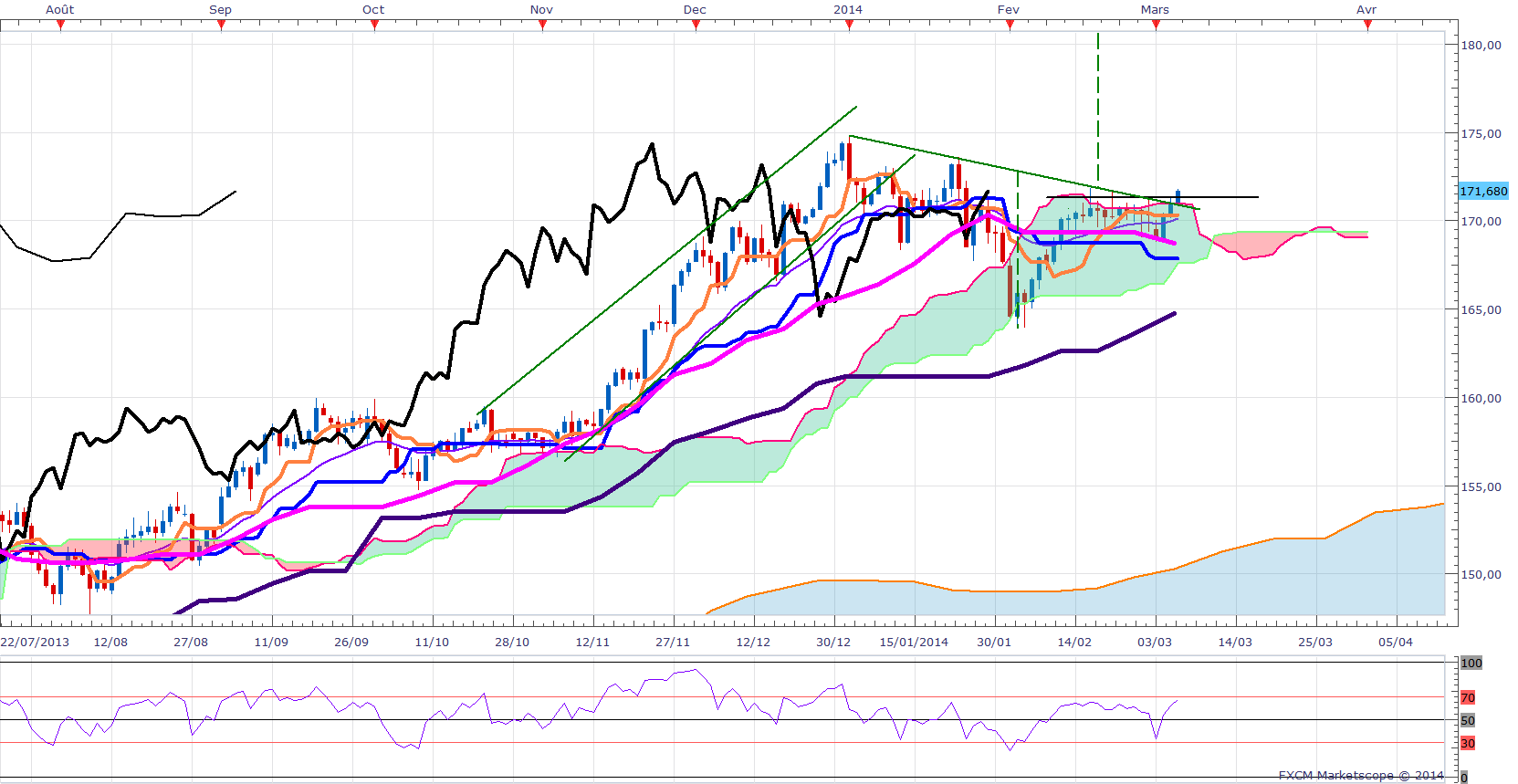This screenshot has height=784, width=1518.
Task: Click the 170,00 price axis label
Action: [1481, 221]
